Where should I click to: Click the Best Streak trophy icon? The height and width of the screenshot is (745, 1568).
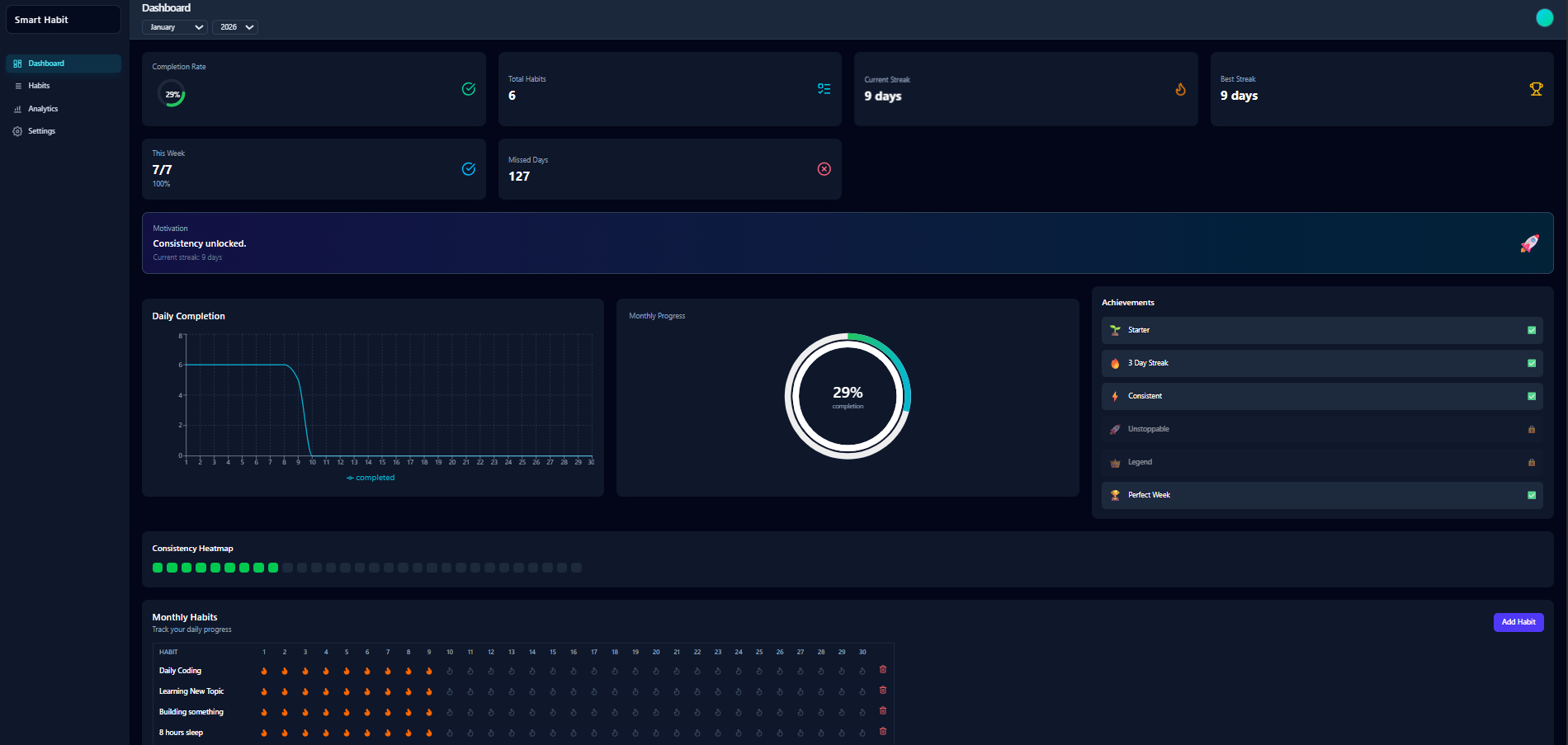1536,89
